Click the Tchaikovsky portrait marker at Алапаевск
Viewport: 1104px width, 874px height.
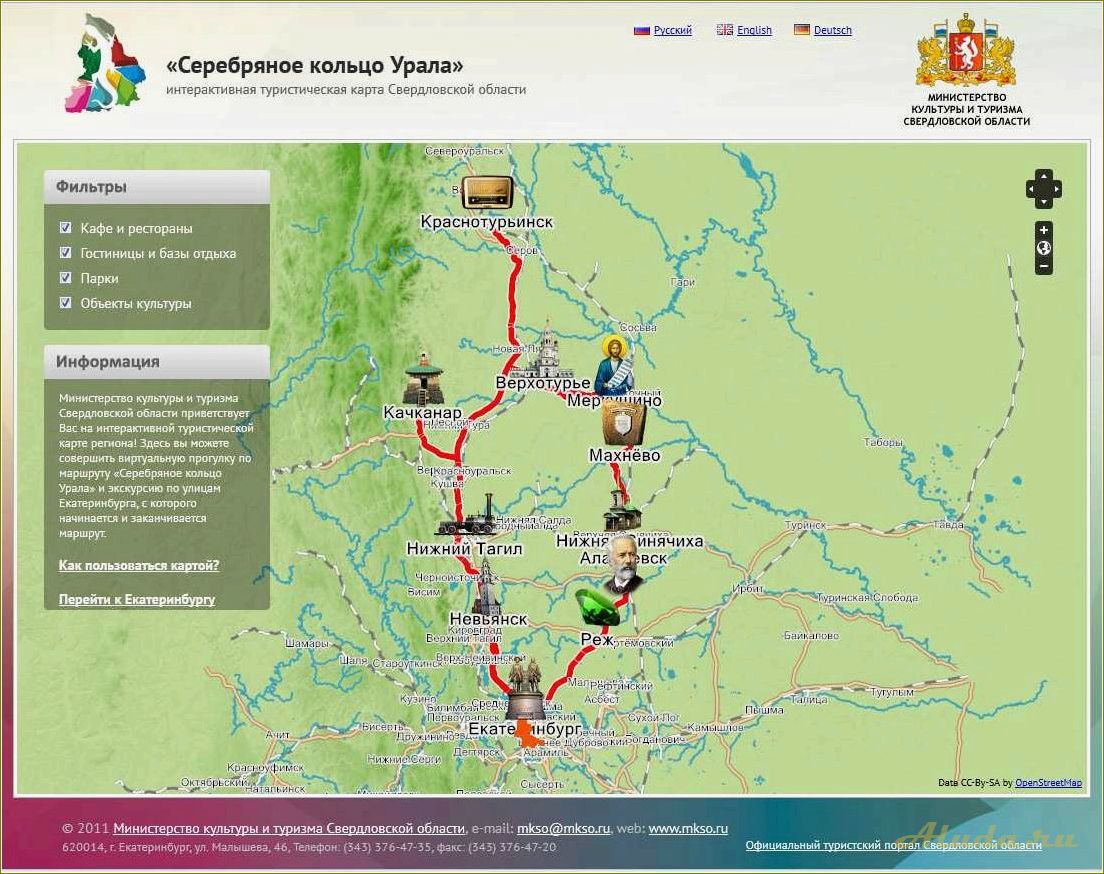[624, 567]
